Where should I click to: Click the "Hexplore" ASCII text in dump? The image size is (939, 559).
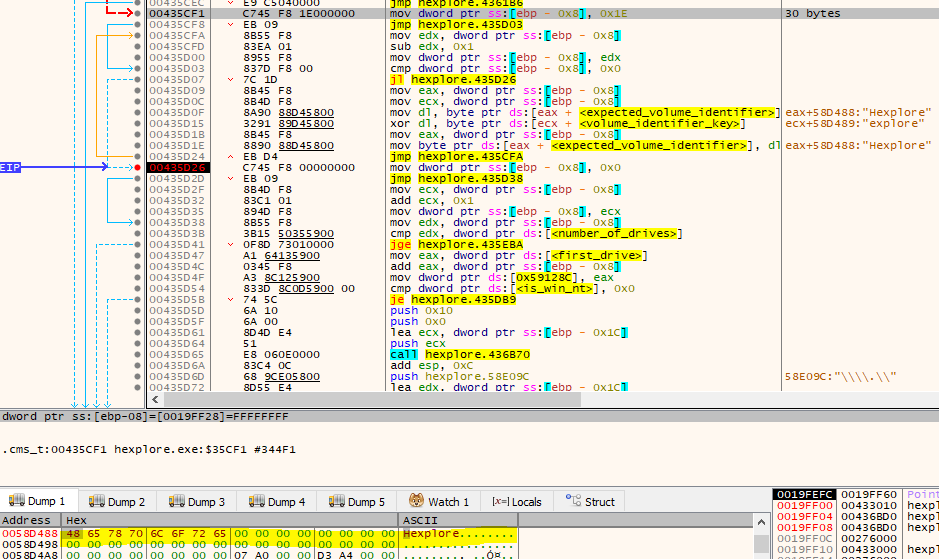point(431,533)
